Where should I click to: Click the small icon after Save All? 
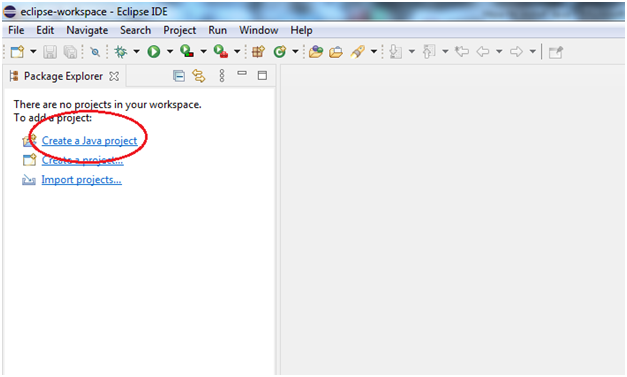(95, 52)
